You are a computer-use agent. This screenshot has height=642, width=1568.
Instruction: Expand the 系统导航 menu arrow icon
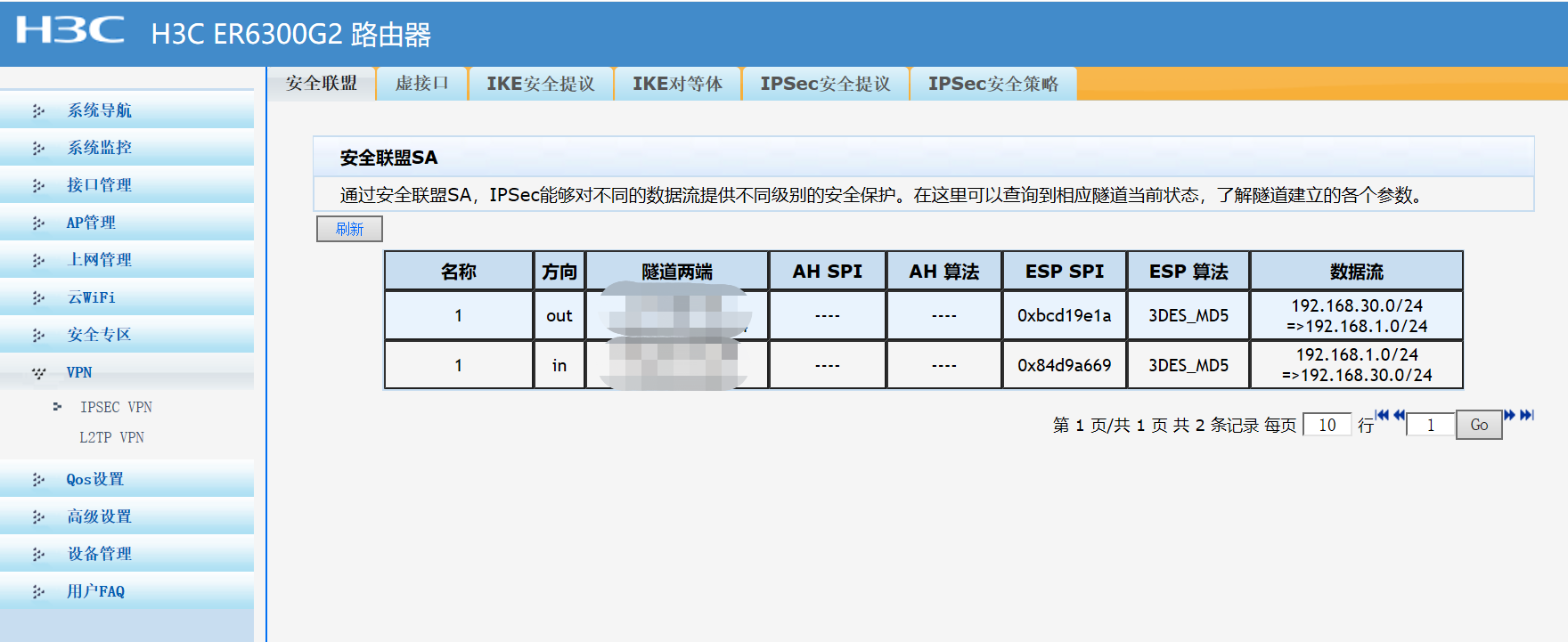38,110
